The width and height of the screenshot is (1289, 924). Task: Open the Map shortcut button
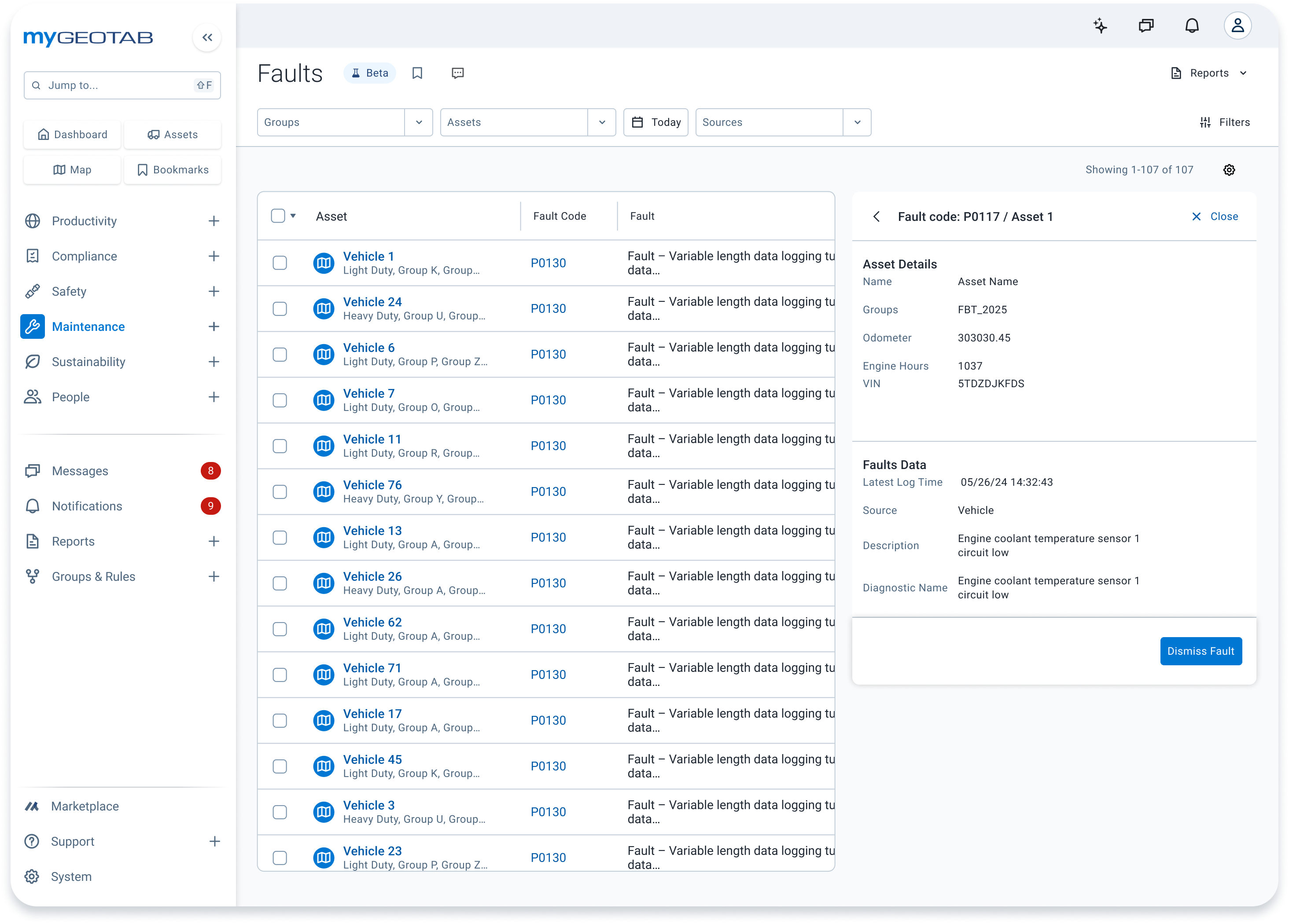72,170
